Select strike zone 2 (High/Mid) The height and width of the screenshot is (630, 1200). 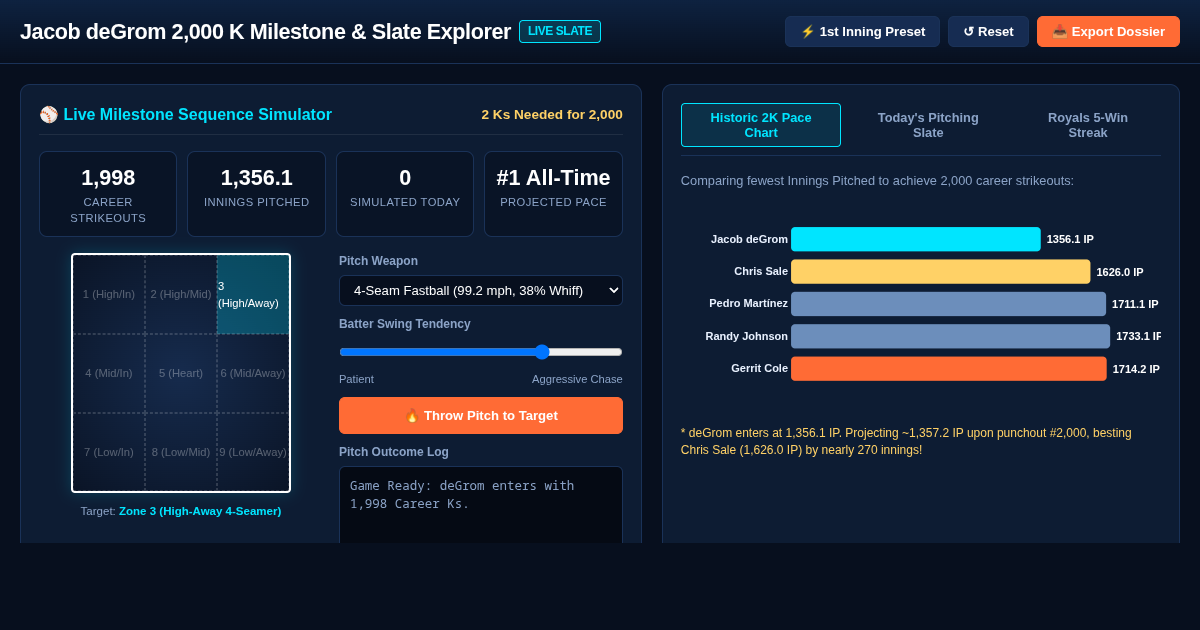click(181, 294)
